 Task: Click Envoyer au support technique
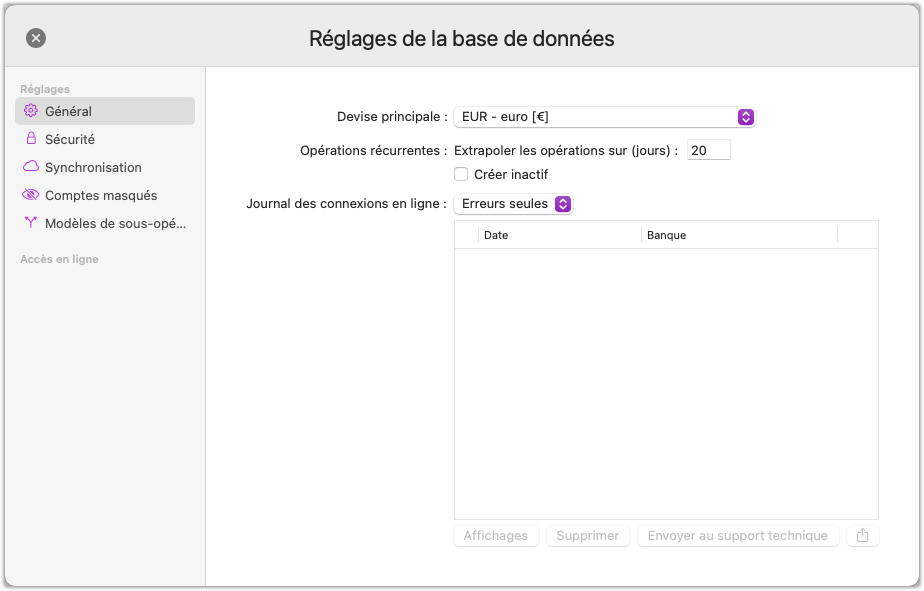tap(737, 536)
